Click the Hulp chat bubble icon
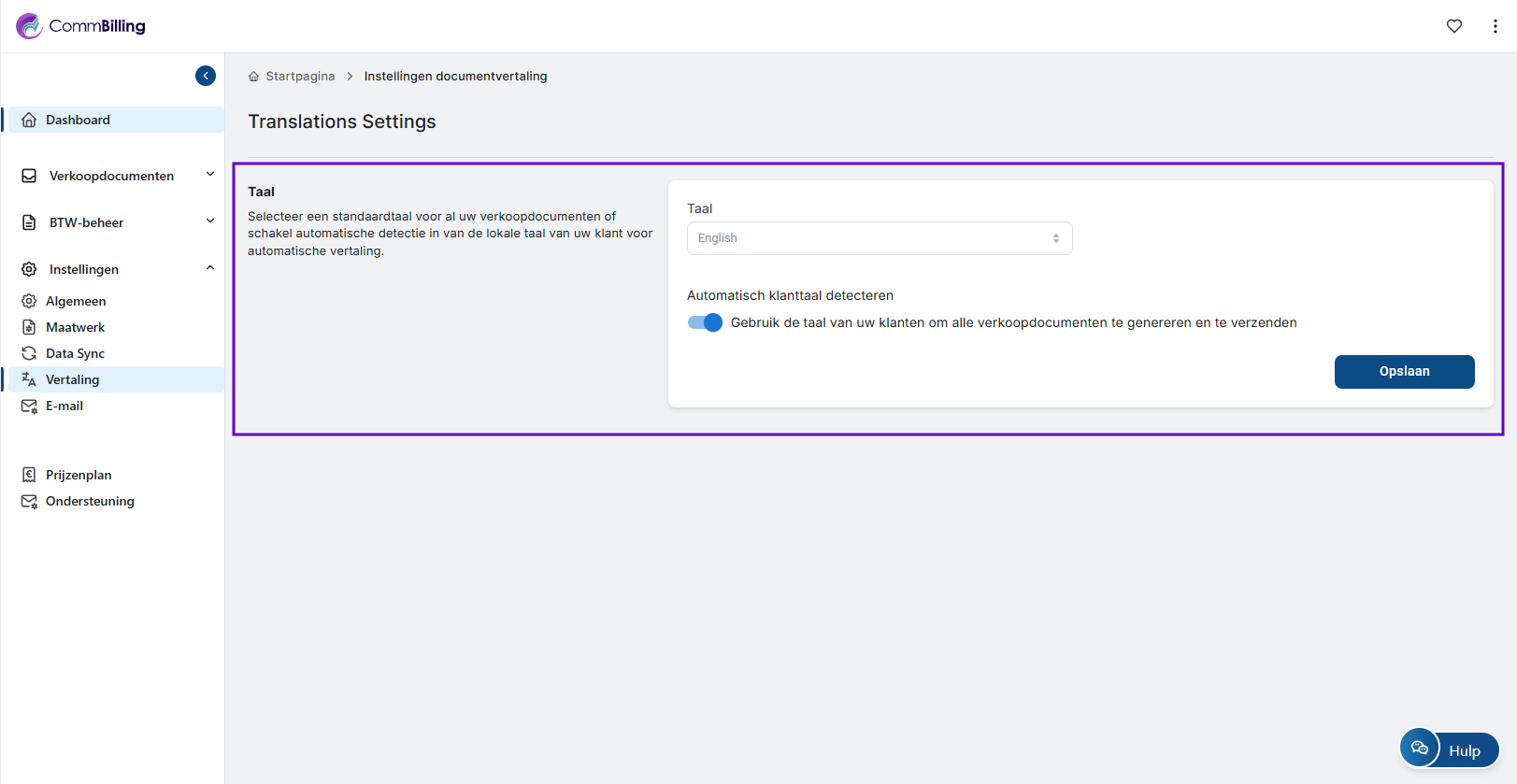Screen dimensions: 1517x784 (x=1419, y=748)
